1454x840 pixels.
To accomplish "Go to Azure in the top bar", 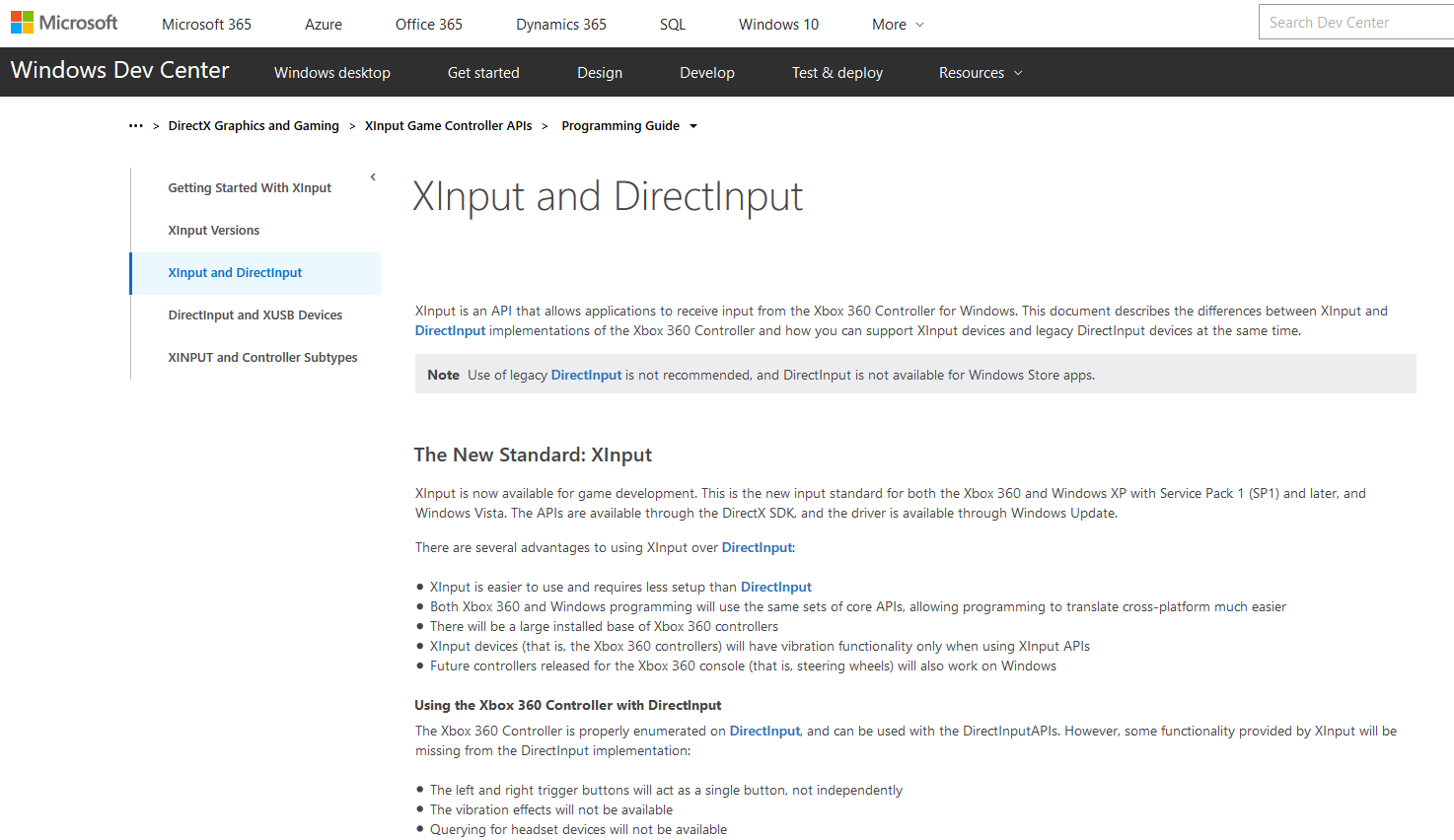I will (324, 25).
